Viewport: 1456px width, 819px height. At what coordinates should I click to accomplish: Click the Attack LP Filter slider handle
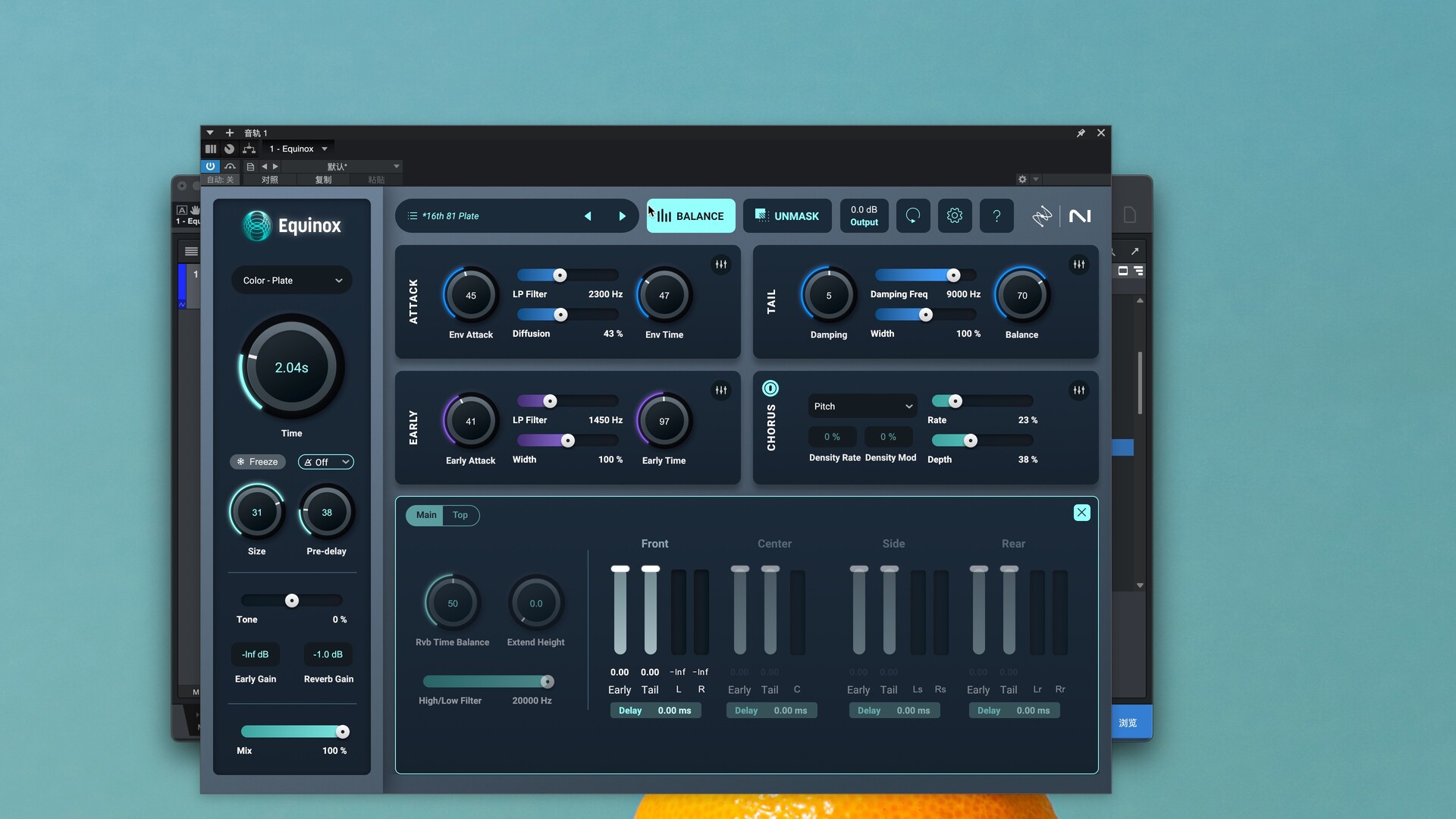tap(560, 275)
